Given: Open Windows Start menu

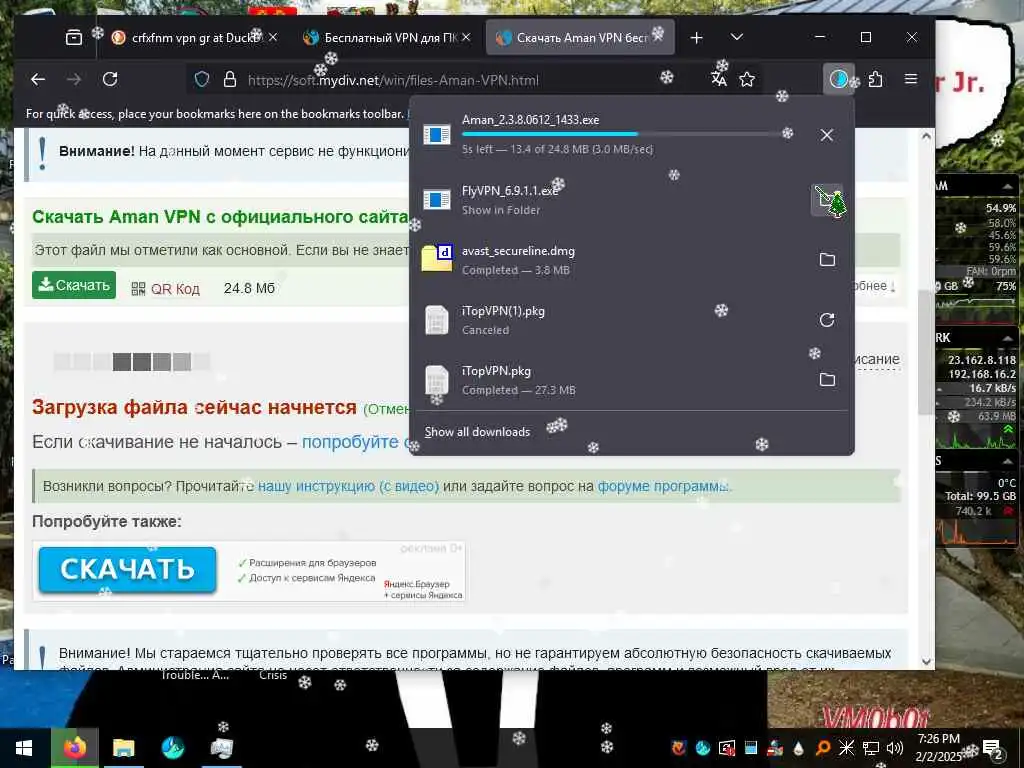Looking at the screenshot, I should (x=24, y=748).
